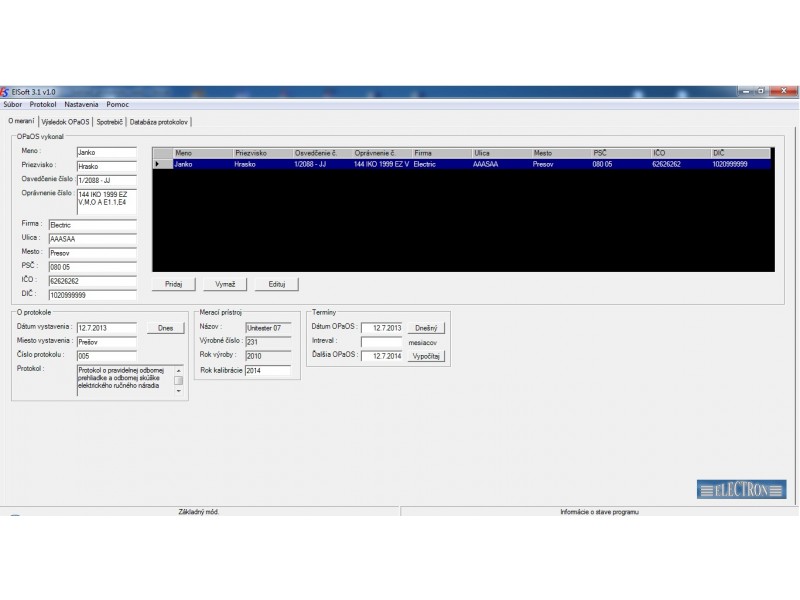Click the row selector arrow for Janko

tap(163, 164)
